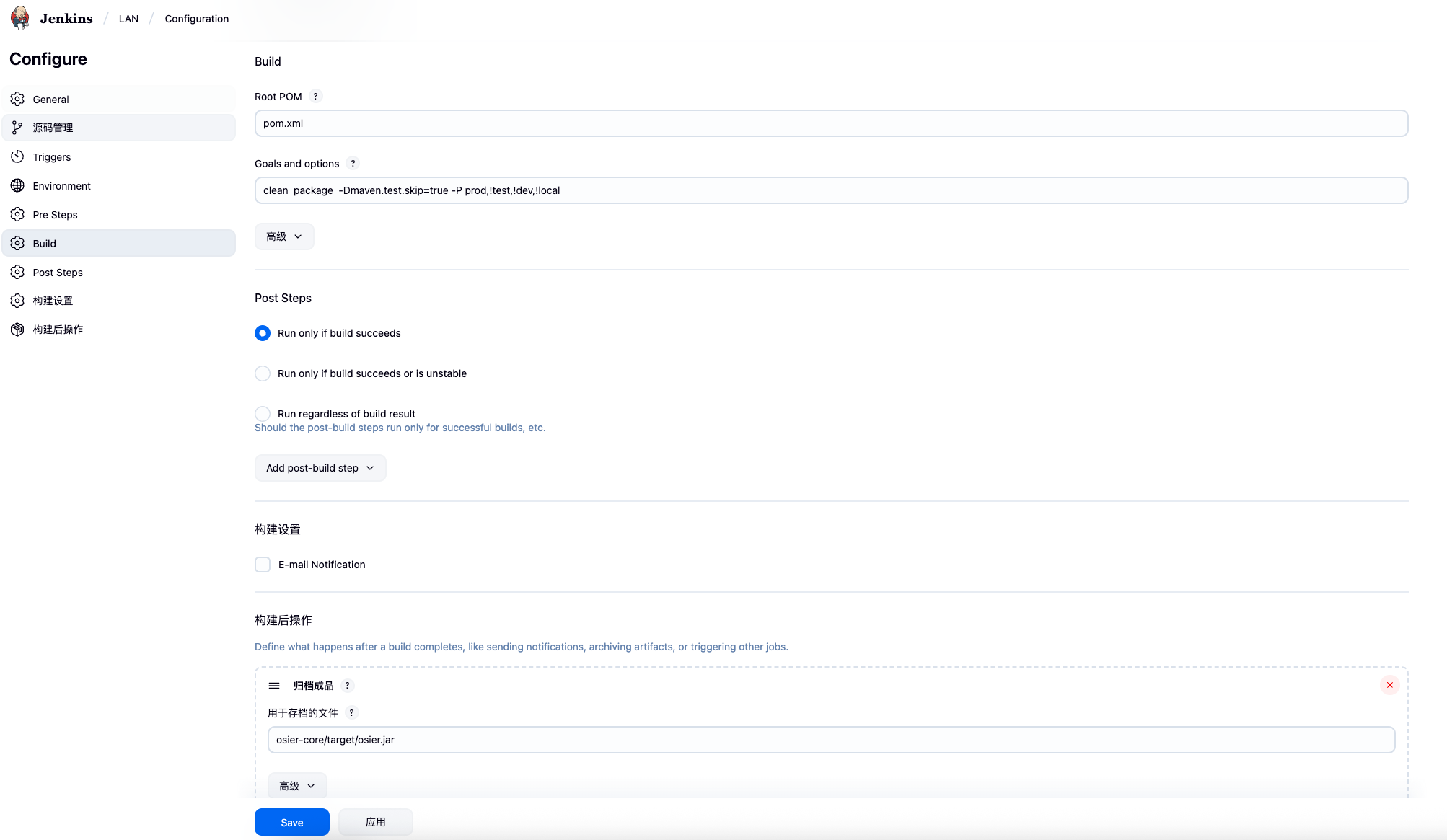Expand the 高级 options under Goals field
Image resolution: width=1447 pixels, height=840 pixels.
click(x=284, y=236)
